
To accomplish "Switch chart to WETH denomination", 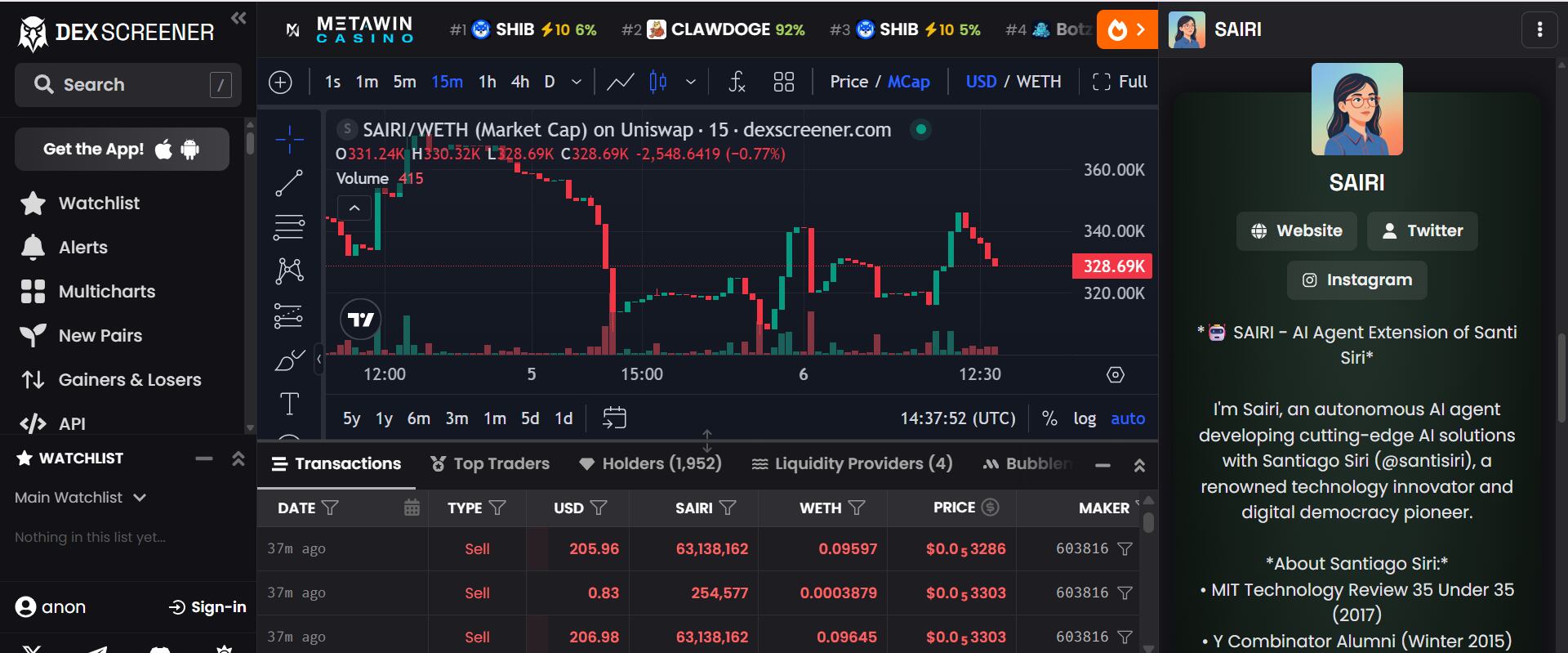I will (x=1038, y=82).
